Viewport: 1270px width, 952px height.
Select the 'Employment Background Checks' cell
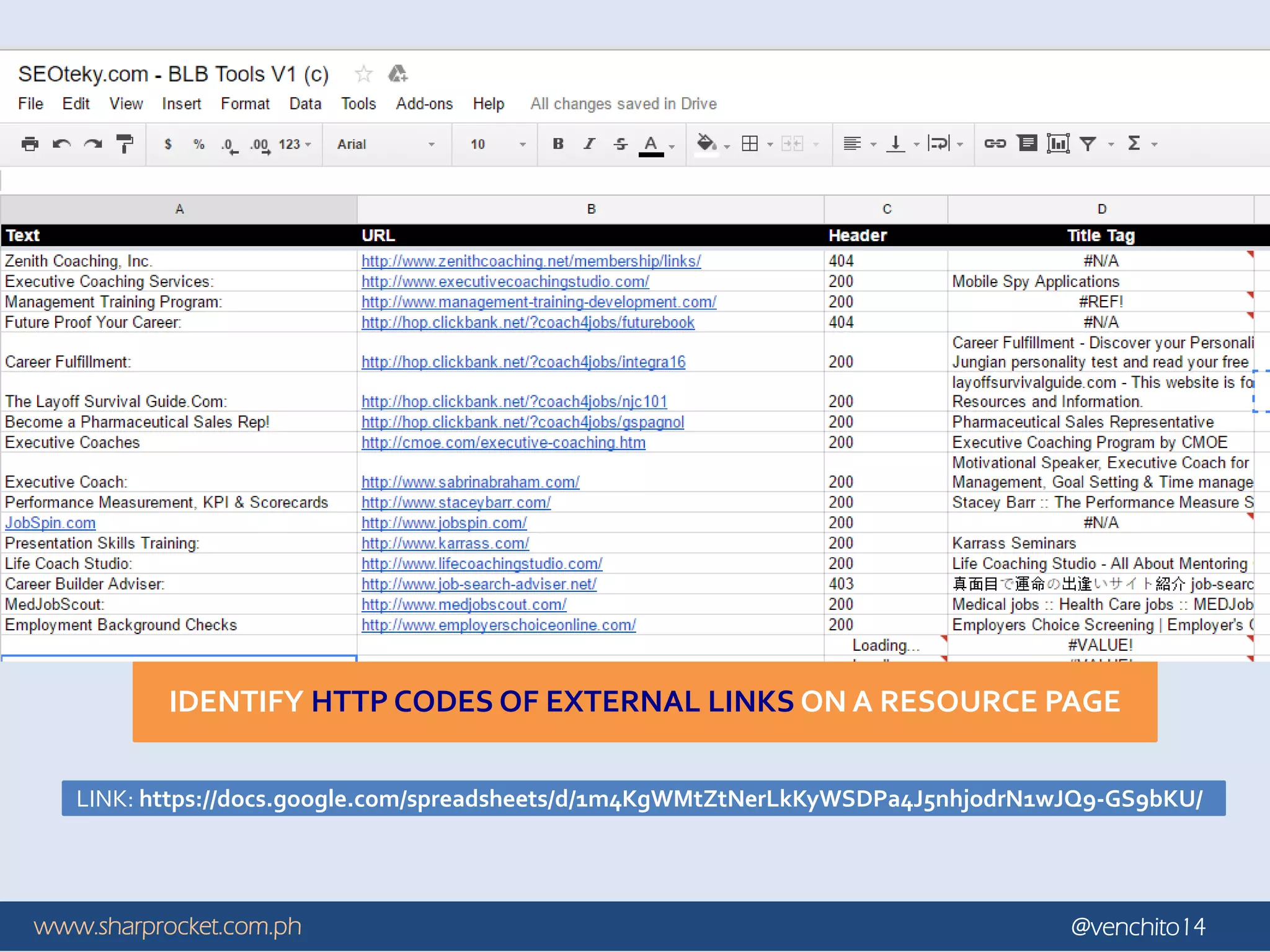(179, 625)
